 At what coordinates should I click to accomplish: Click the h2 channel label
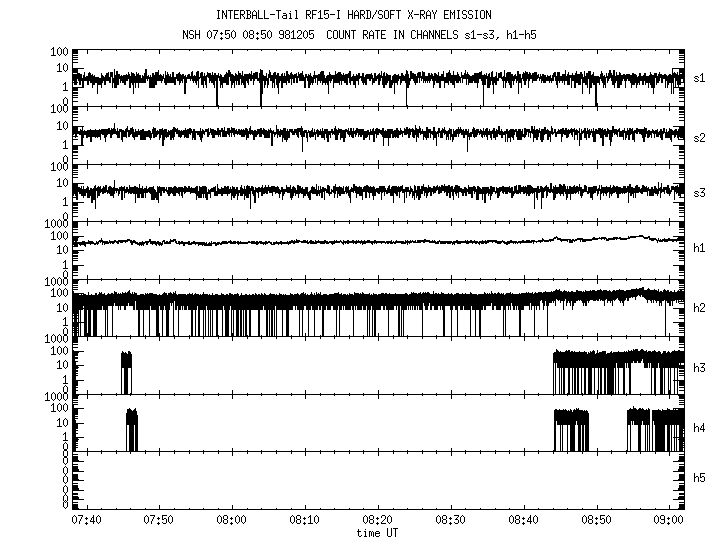point(700,307)
